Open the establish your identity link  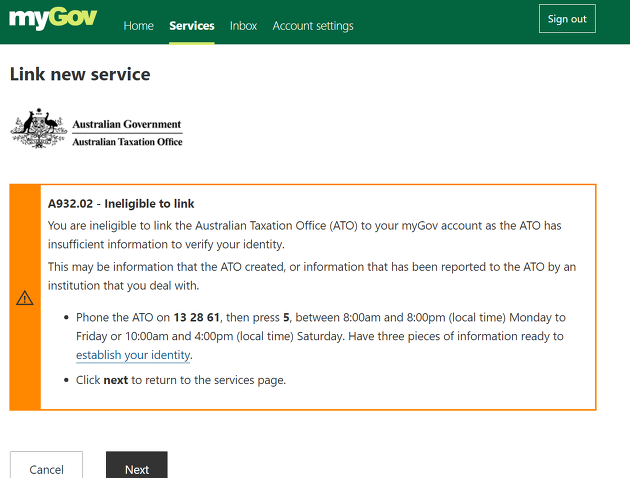tap(133, 355)
